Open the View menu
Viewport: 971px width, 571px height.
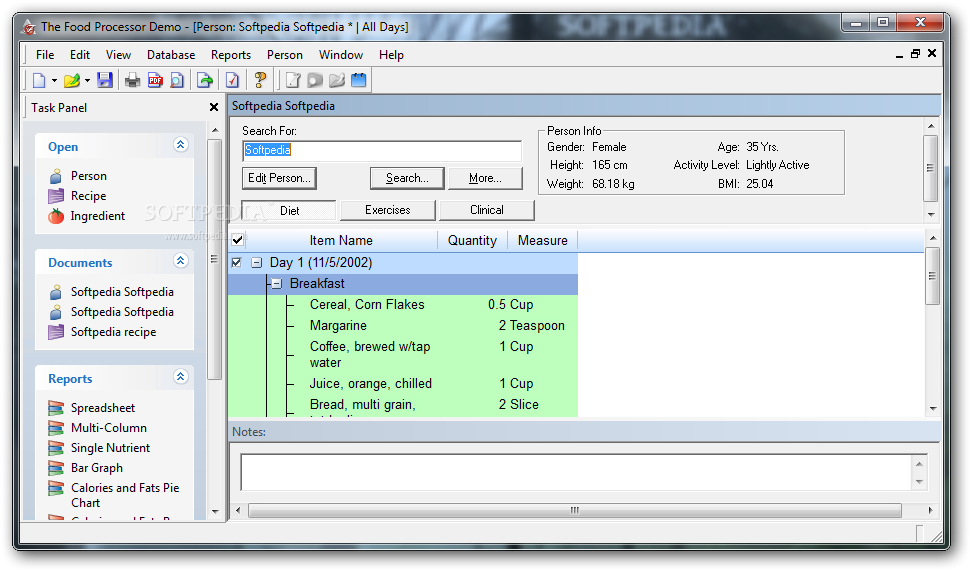point(118,55)
